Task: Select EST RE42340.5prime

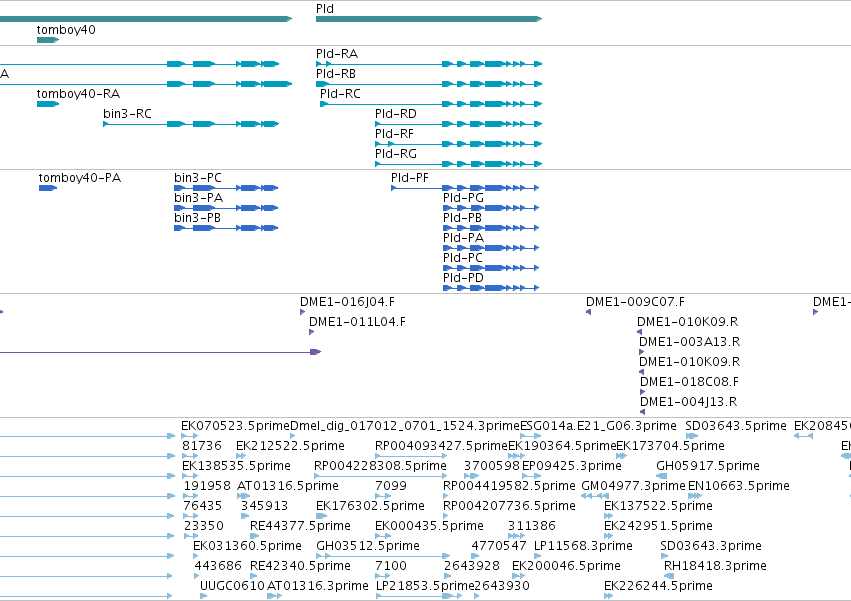Action: tap(255, 577)
